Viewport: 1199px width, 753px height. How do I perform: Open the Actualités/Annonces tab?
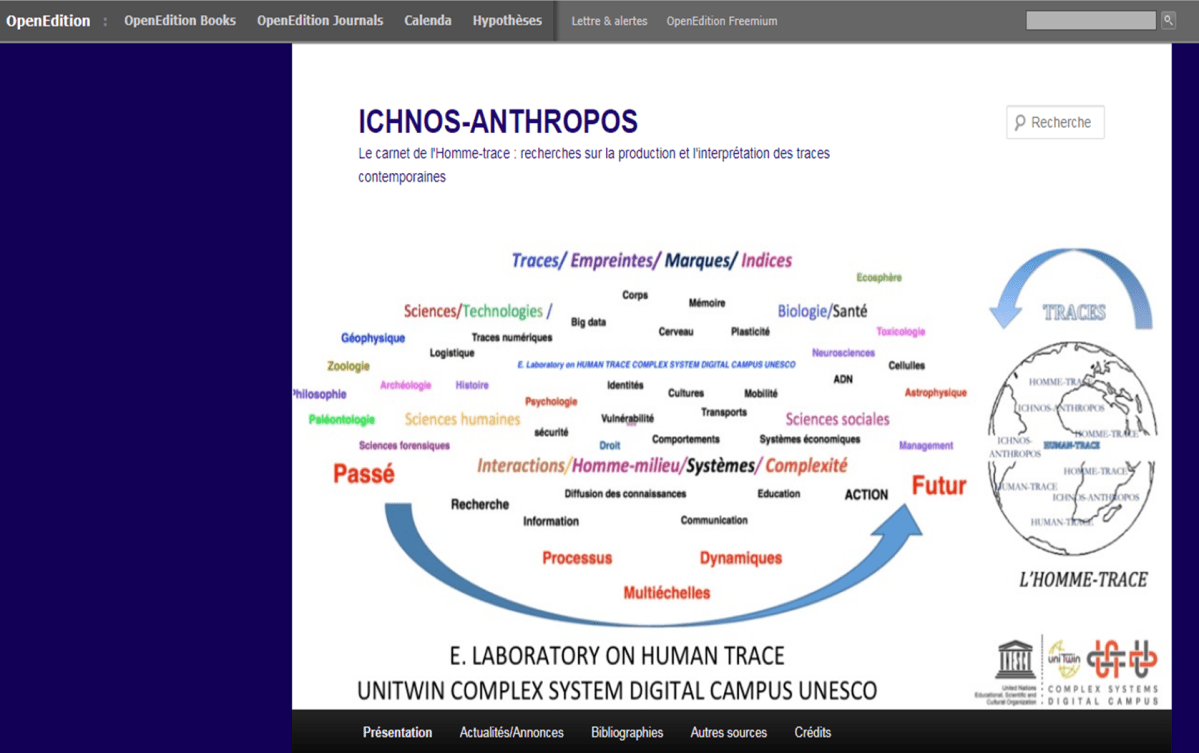(511, 732)
